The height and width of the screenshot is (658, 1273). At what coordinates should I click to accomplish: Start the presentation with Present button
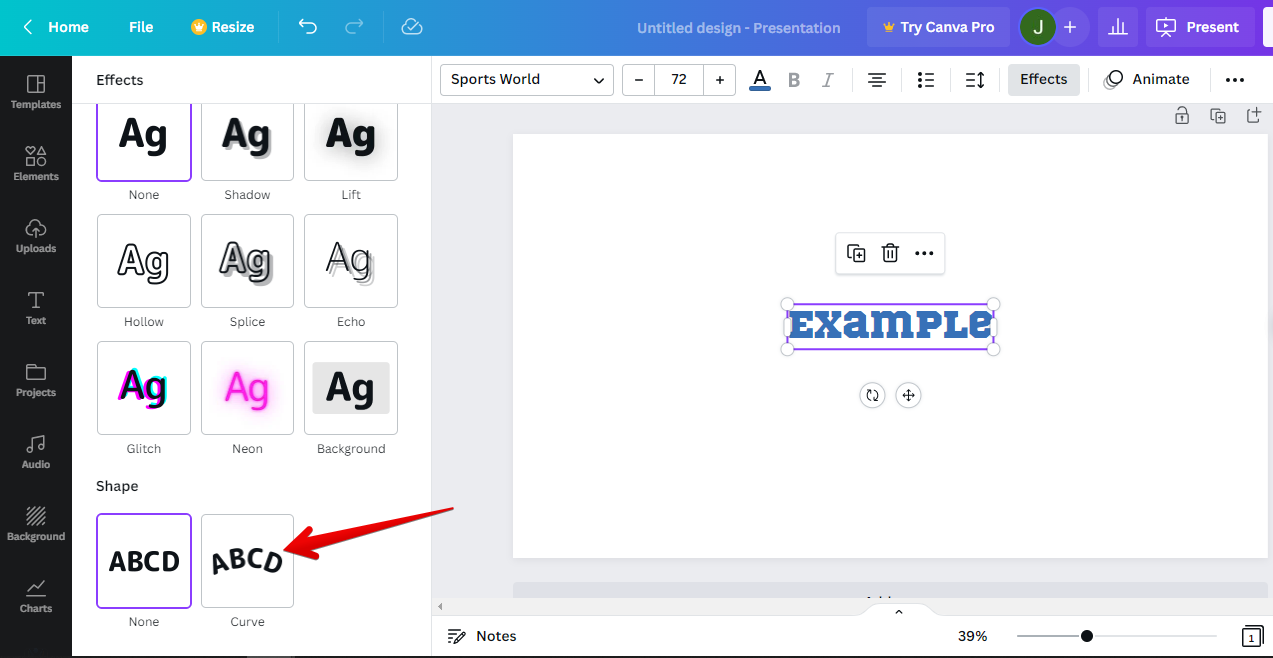[1199, 27]
